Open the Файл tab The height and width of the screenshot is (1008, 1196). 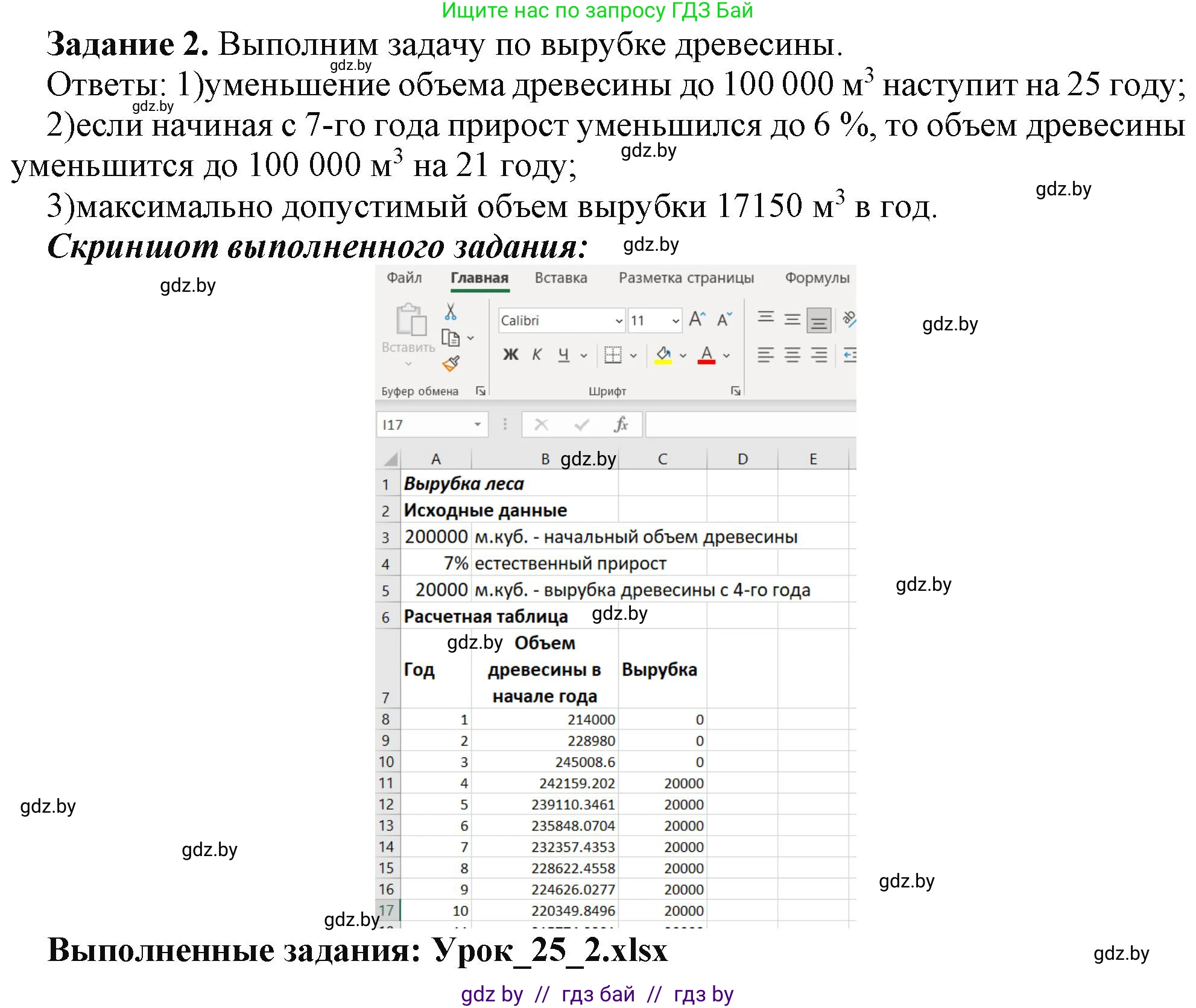point(404,277)
